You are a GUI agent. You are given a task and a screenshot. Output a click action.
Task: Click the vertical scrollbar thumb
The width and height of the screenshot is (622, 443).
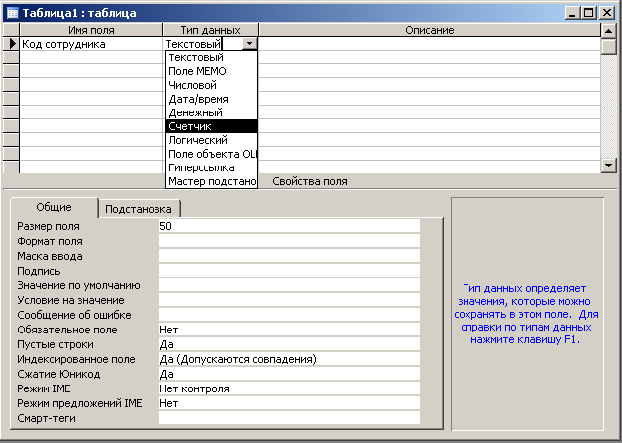click(x=609, y=46)
